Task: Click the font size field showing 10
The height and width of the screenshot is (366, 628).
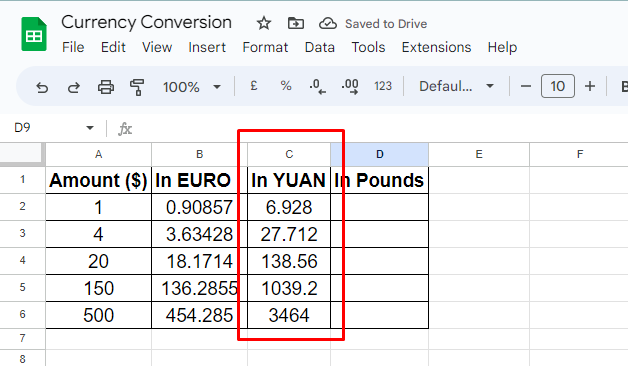Action: tap(558, 86)
